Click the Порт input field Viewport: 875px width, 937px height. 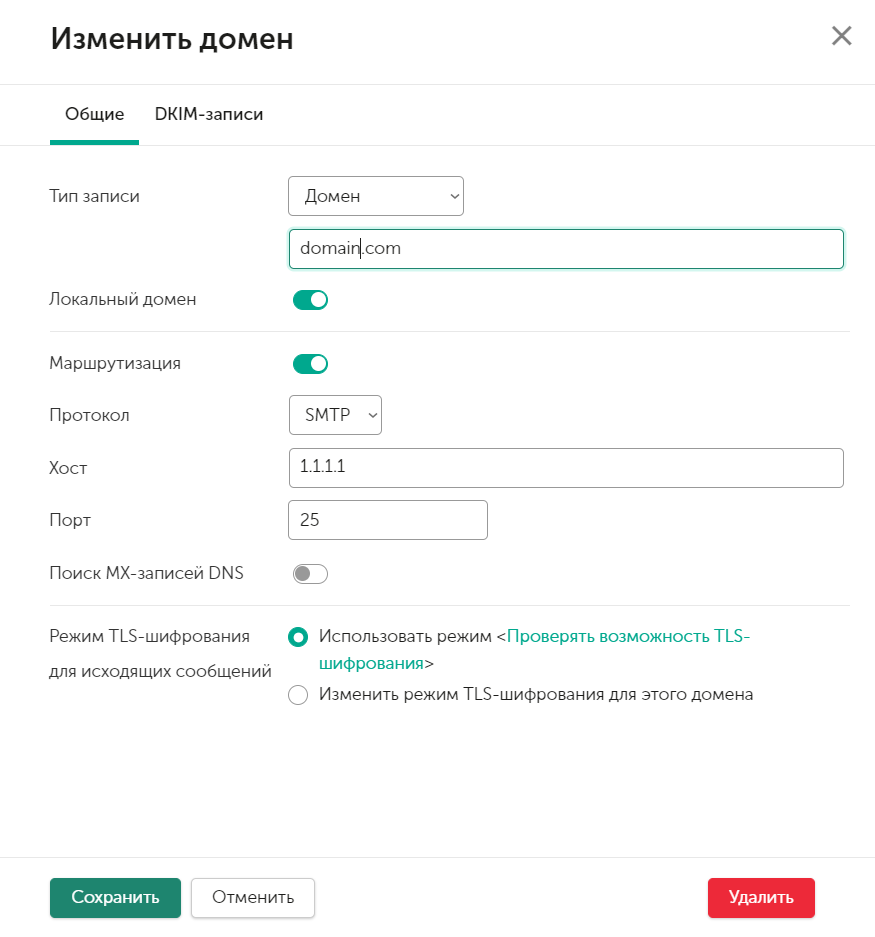[387, 520]
